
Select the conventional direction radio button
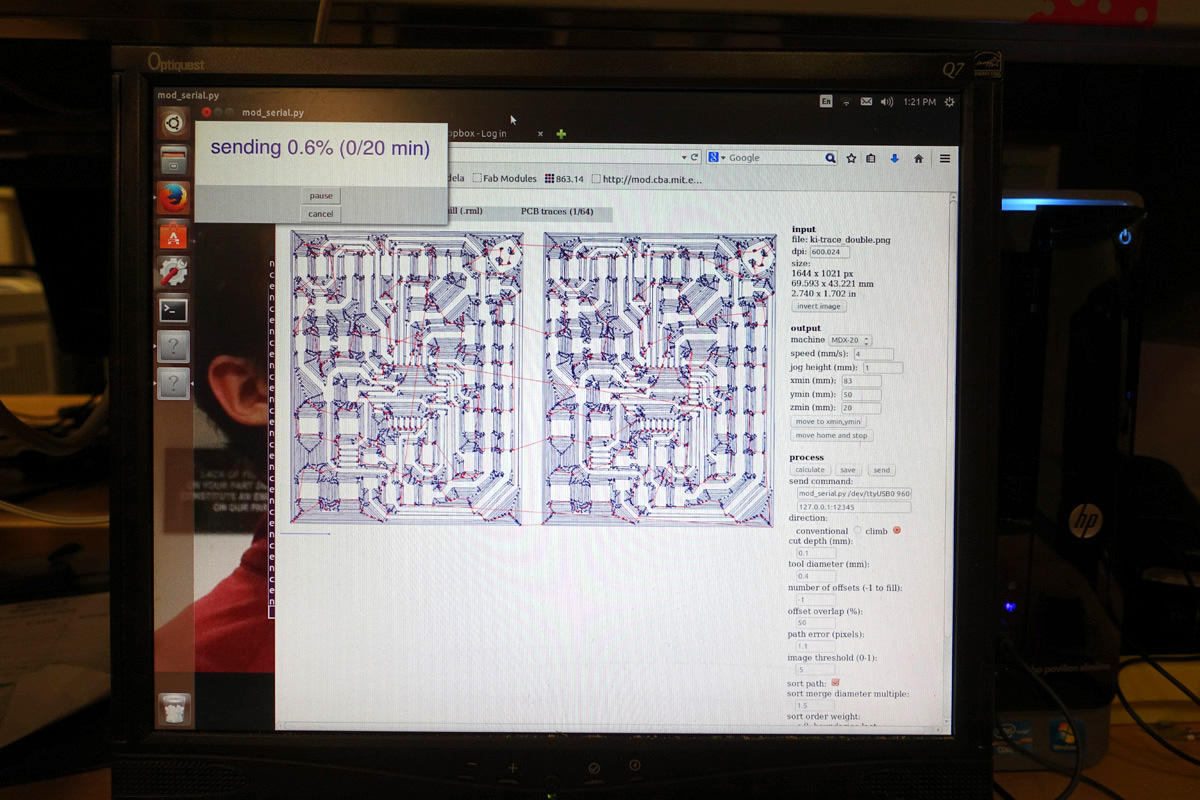click(x=857, y=530)
